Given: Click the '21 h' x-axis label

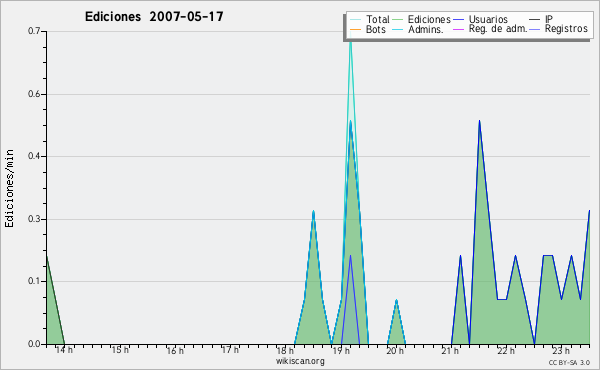Looking at the screenshot, I should [x=450, y=350].
